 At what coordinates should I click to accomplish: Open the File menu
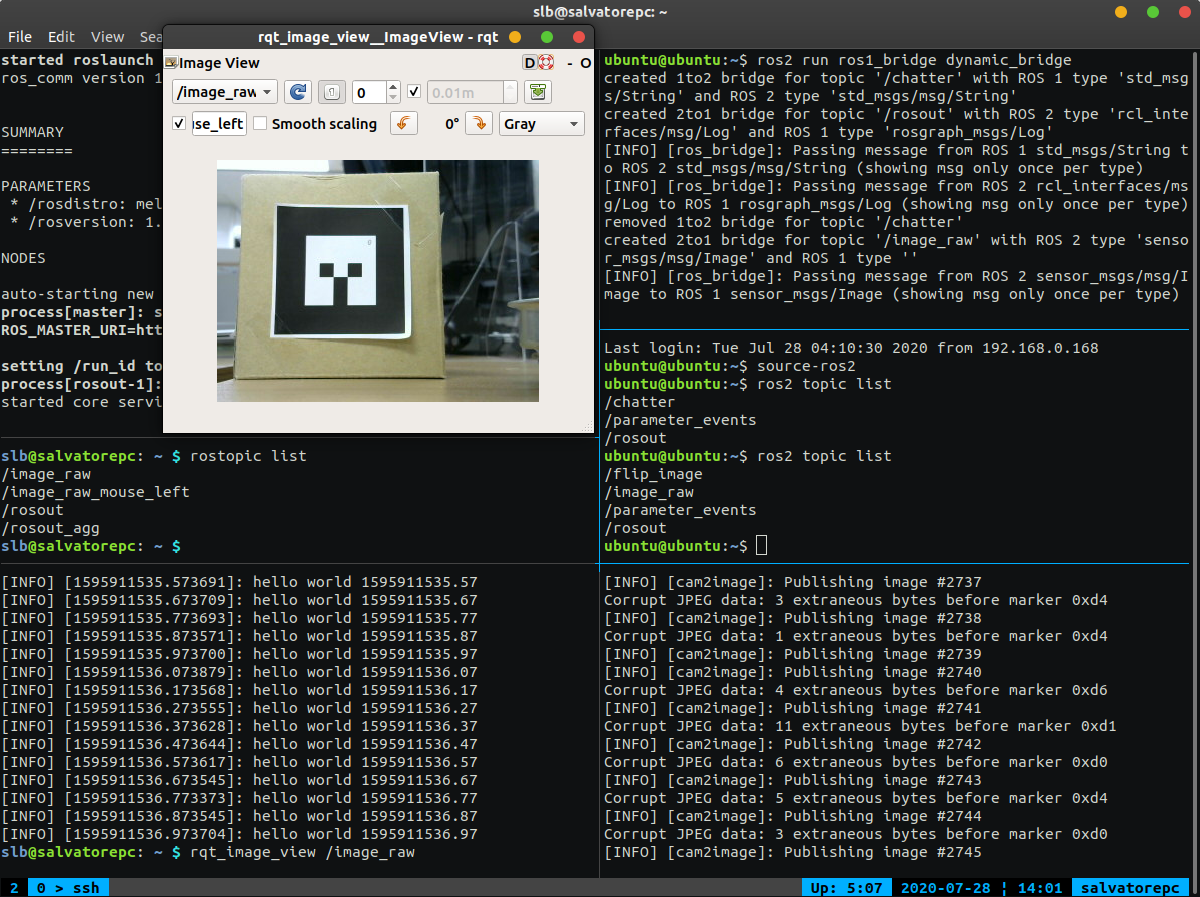tap(19, 36)
